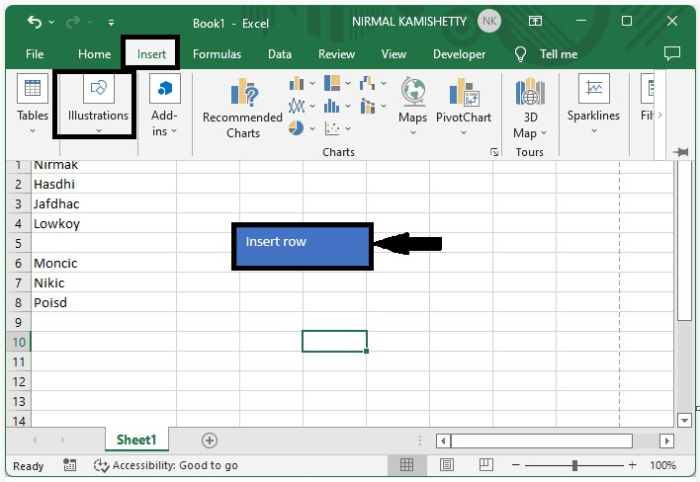This screenshot has height=482, width=700.
Task: Select the row 5 header
Action: (x=18, y=243)
